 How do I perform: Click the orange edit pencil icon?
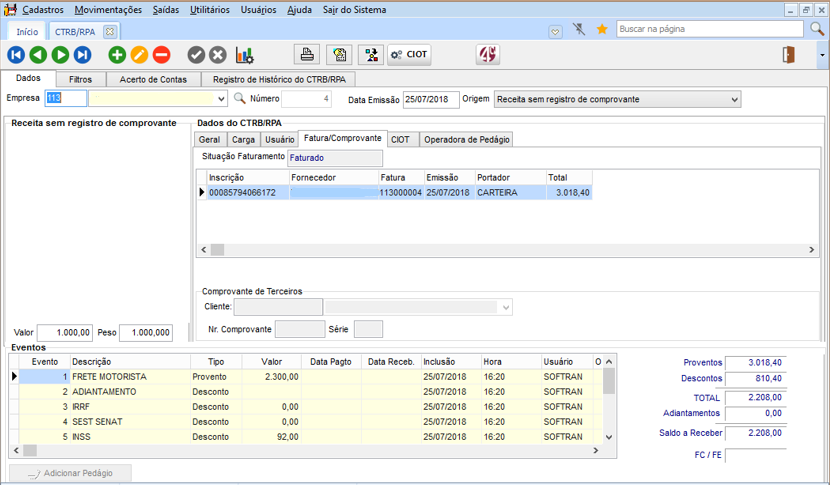(x=139, y=55)
